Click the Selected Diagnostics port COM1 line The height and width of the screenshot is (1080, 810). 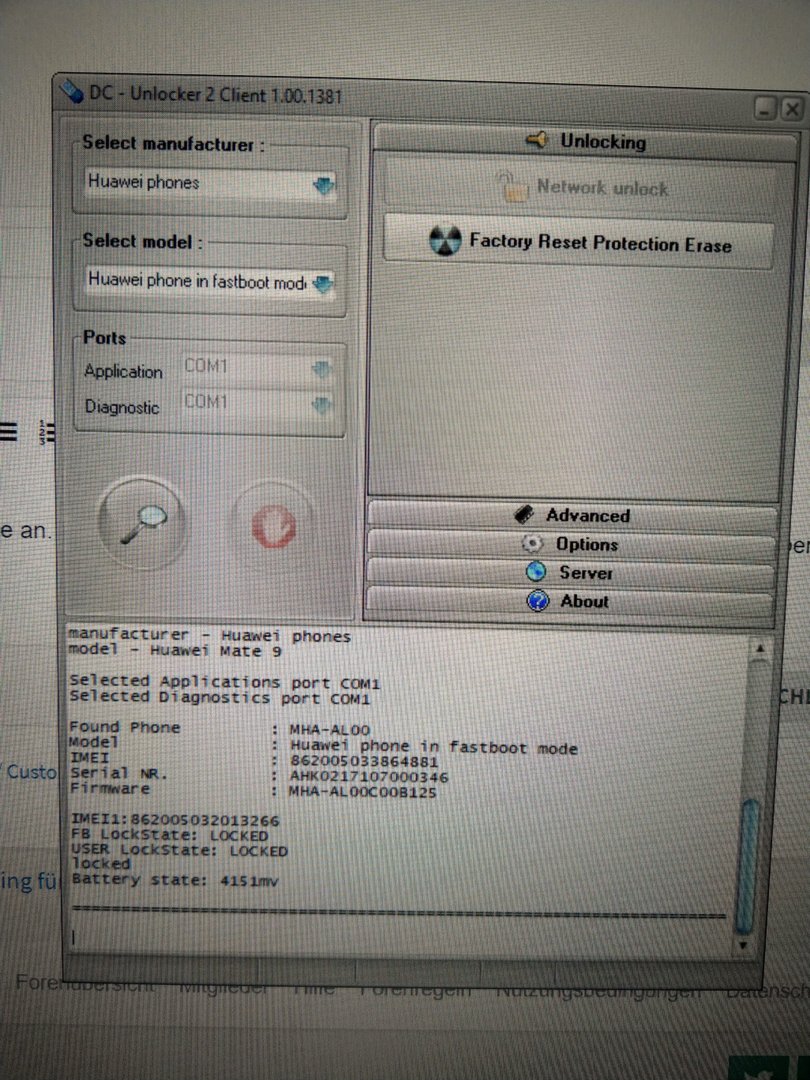(220, 698)
